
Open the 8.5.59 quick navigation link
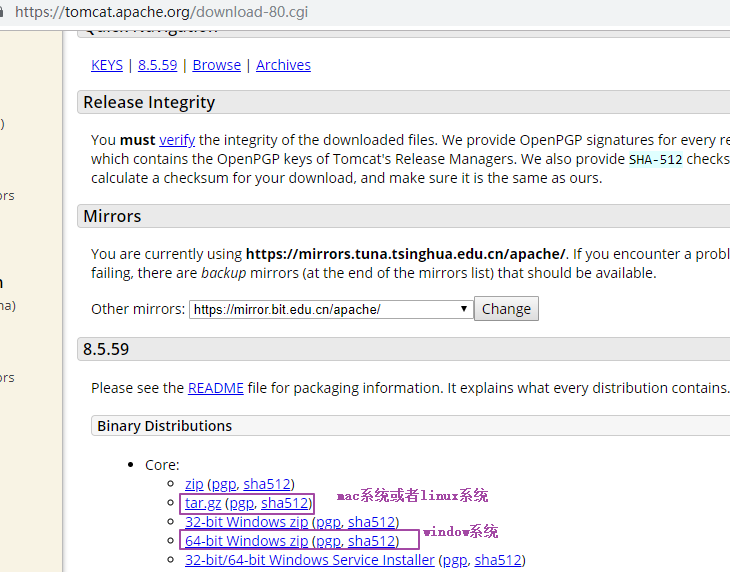tap(157, 65)
